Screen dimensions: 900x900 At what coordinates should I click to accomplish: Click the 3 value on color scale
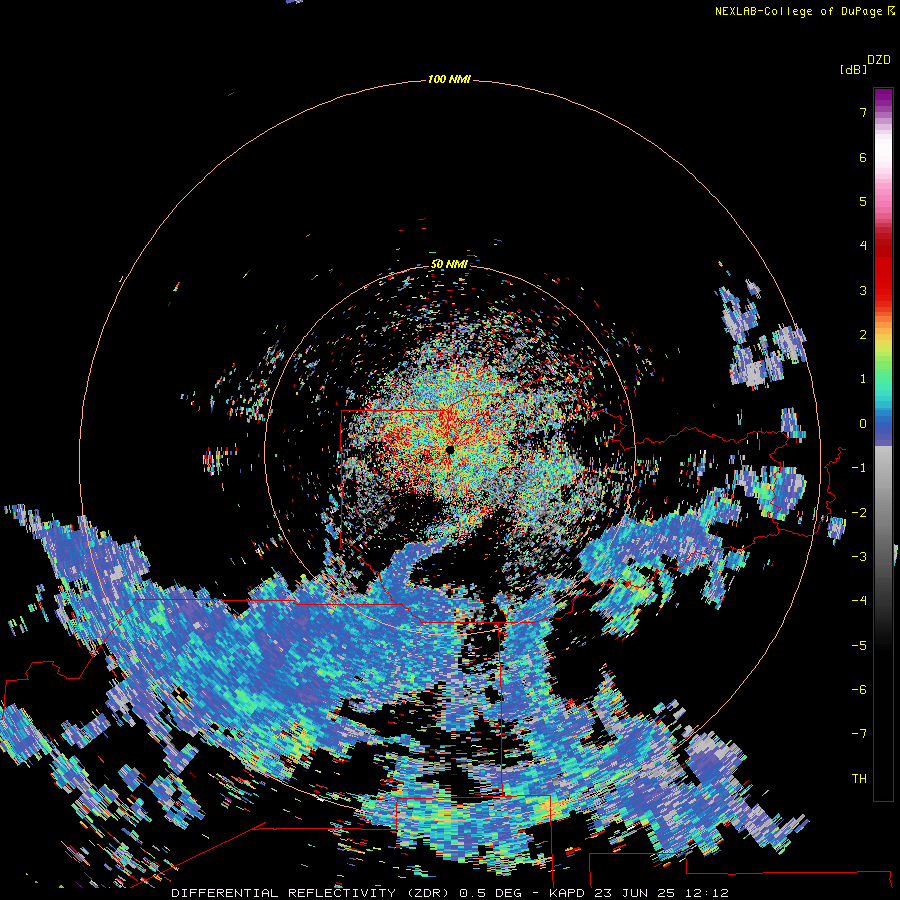pyautogui.click(x=863, y=290)
